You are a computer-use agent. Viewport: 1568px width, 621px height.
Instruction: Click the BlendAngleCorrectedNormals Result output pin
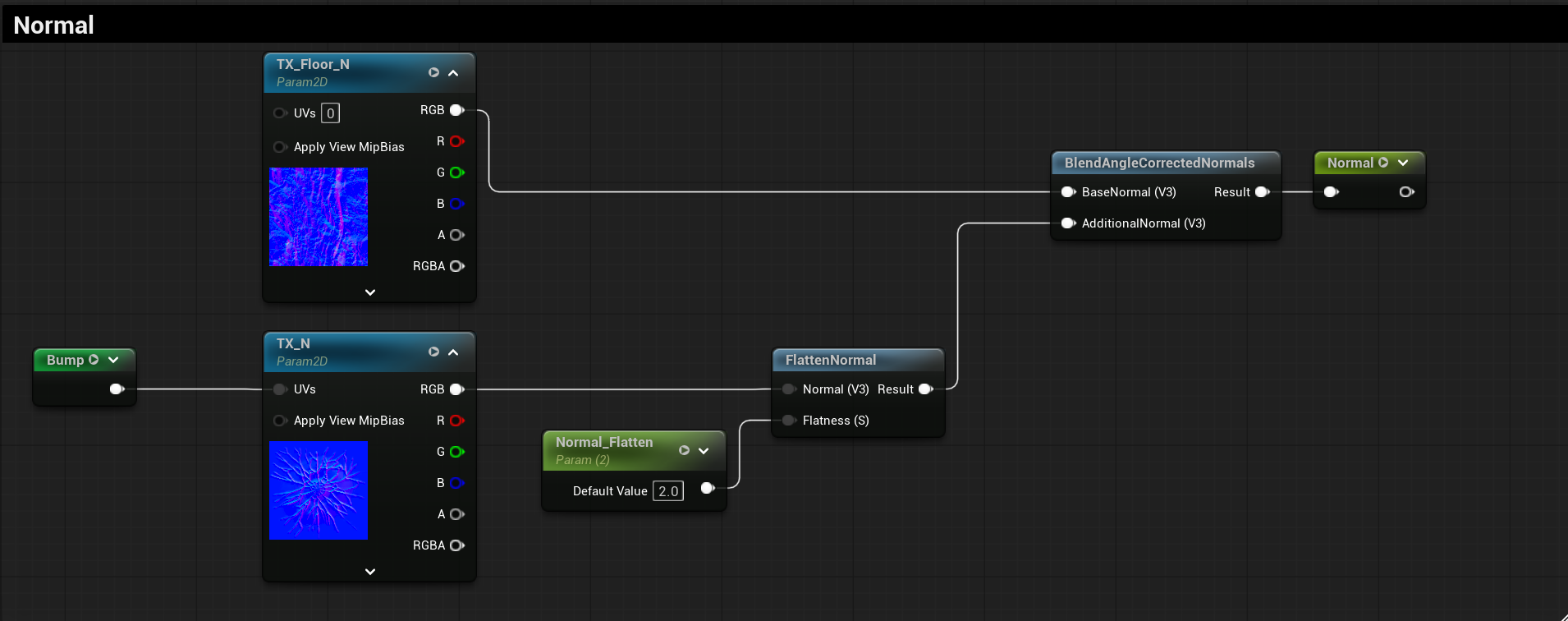[x=1263, y=192]
